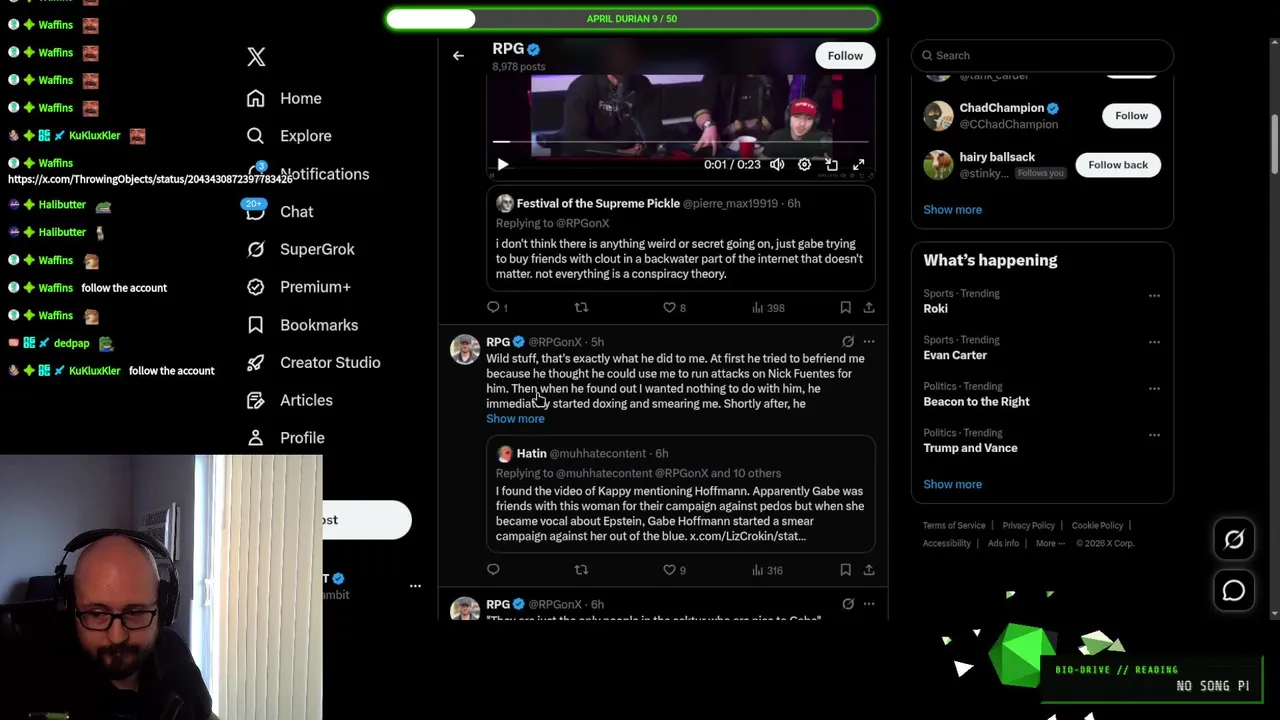Open video settings gear icon
1280x720 pixels.
point(804,165)
